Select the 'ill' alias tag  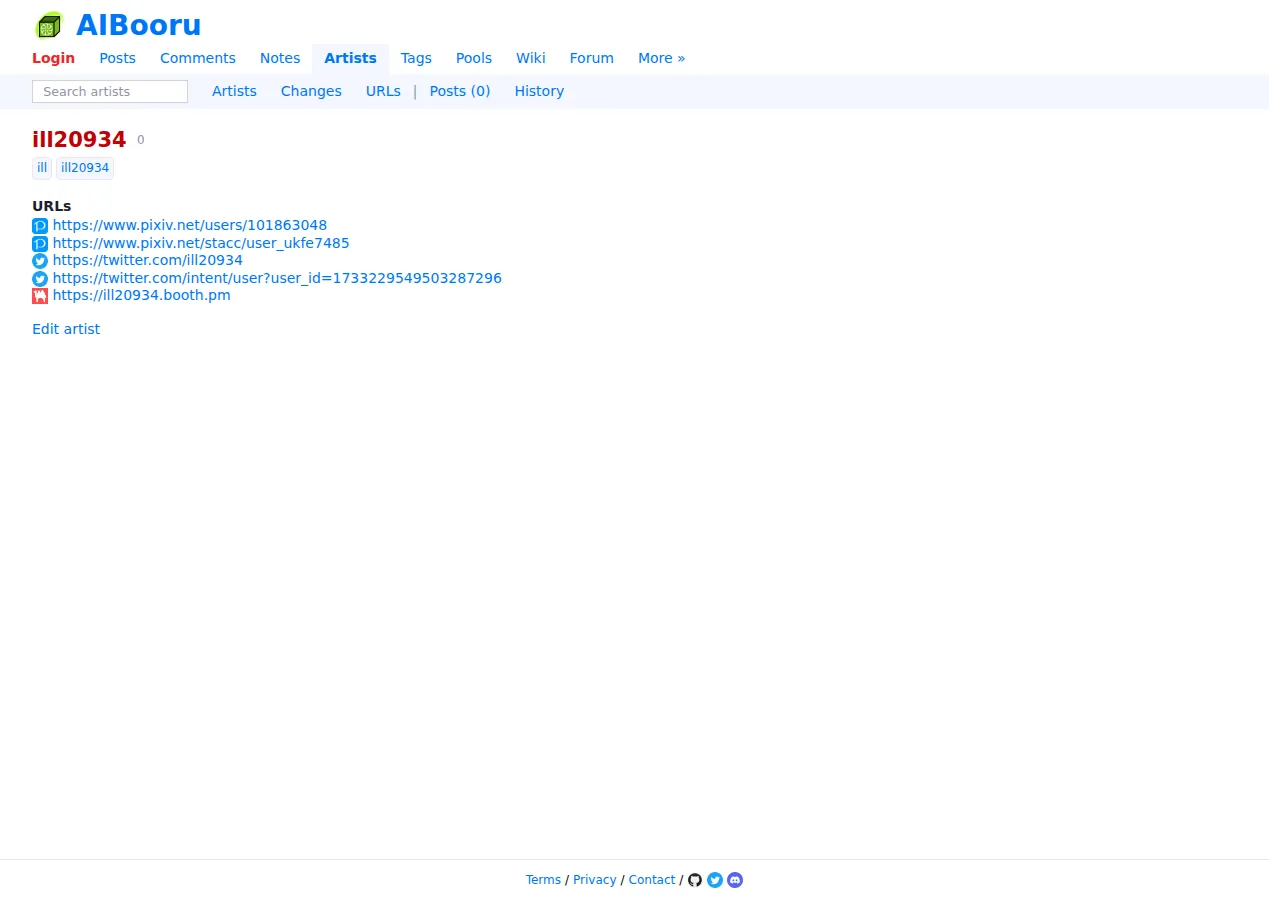point(42,168)
